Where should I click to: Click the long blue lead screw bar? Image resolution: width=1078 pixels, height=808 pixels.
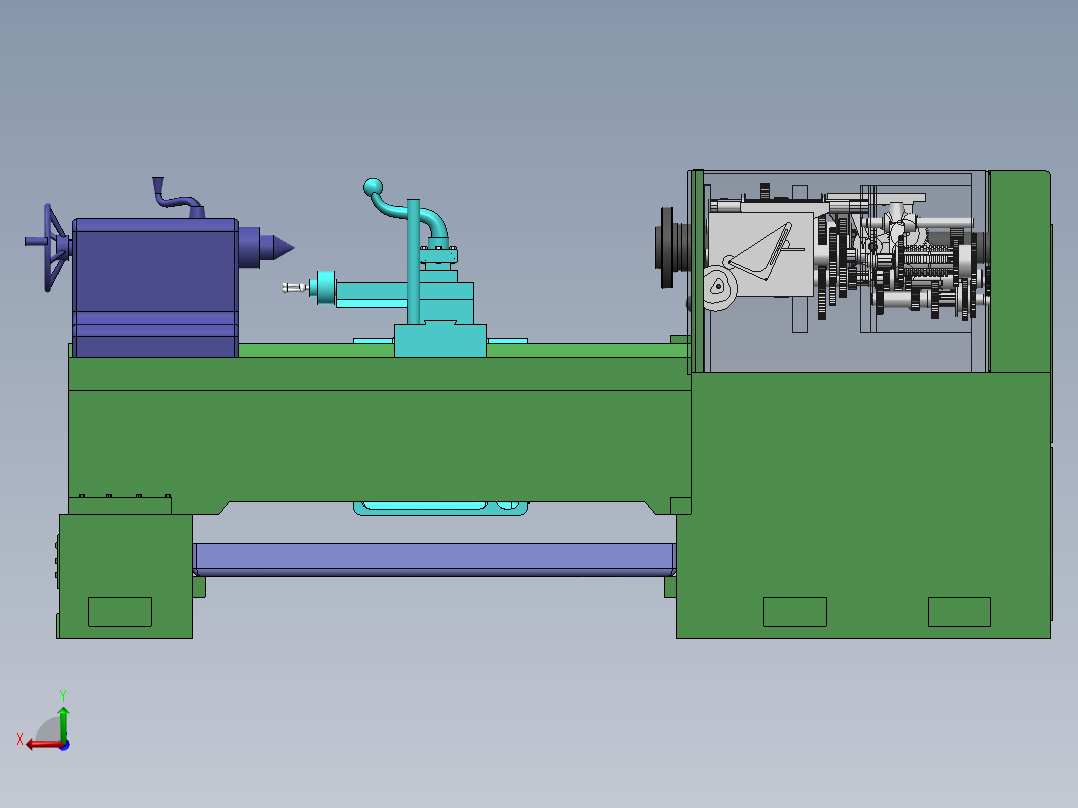(x=434, y=559)
